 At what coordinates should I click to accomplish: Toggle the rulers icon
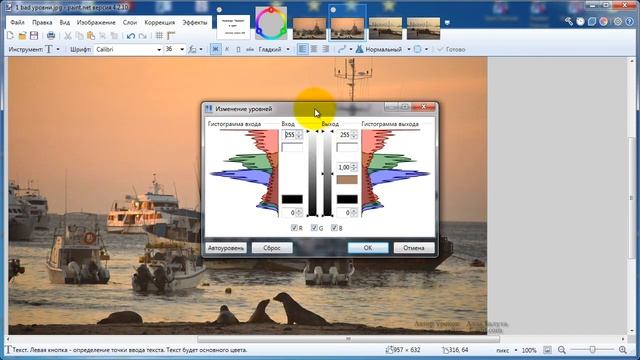point(171,36)
